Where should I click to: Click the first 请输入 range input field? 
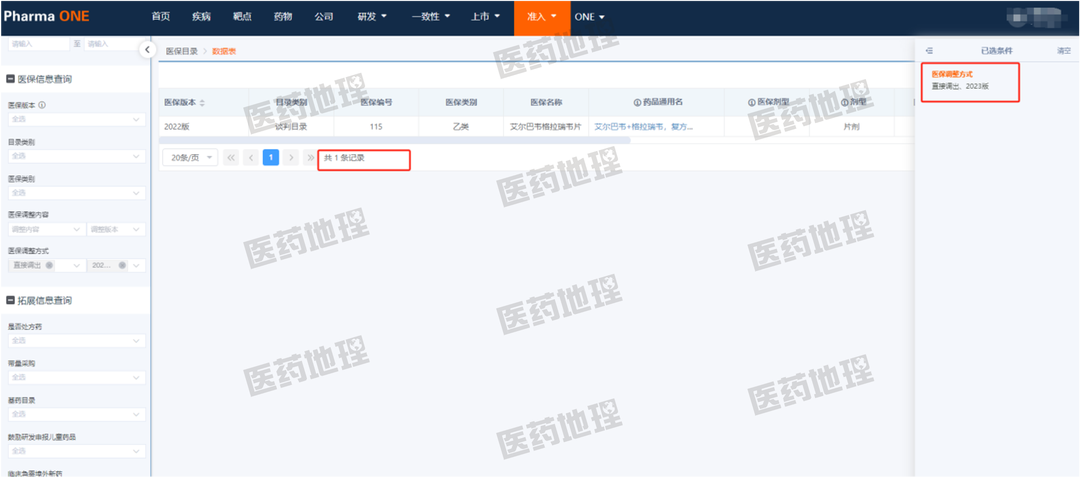36,44
